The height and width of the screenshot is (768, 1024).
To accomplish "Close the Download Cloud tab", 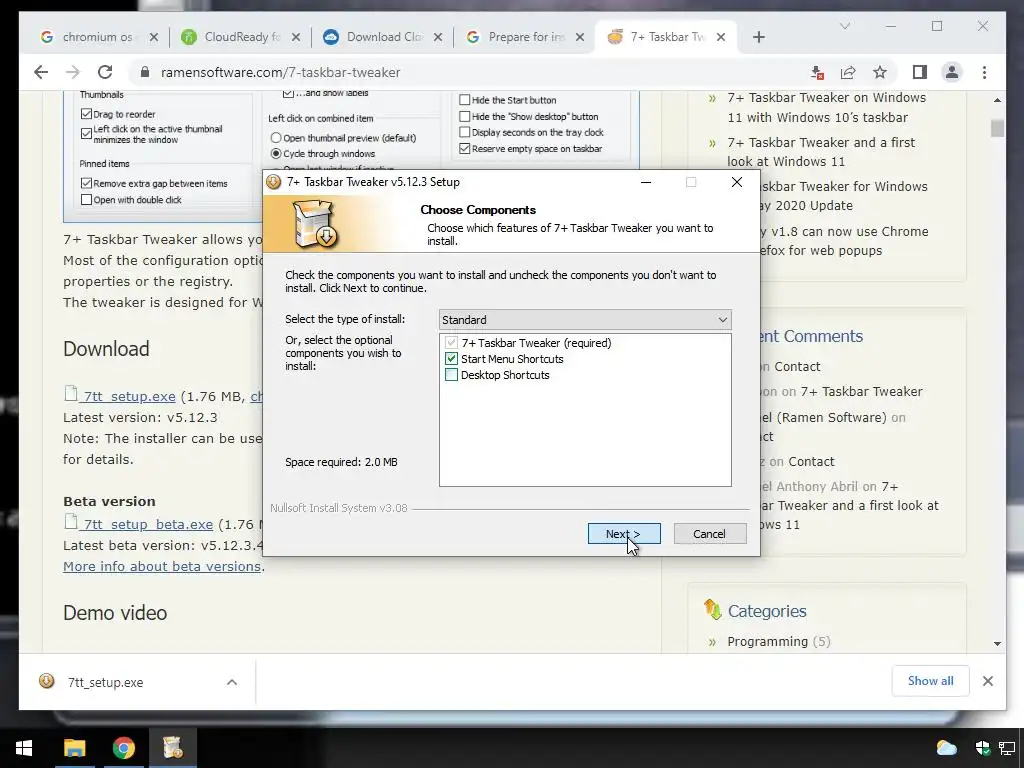I will point(438,37).
